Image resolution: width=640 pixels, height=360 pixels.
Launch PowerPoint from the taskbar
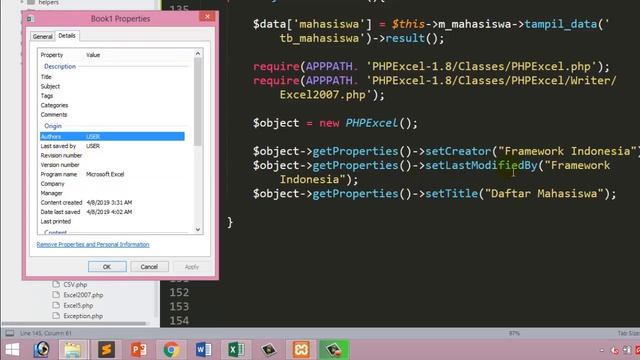[139, 350]
